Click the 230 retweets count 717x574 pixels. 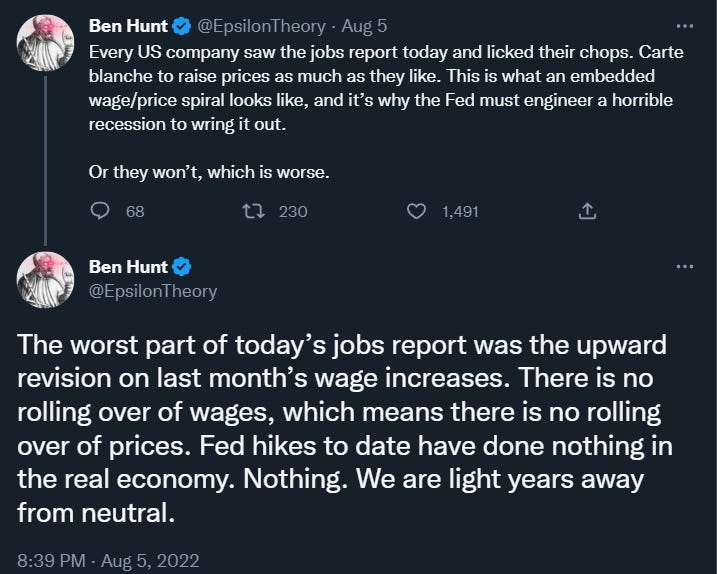(x=293, y=212)
